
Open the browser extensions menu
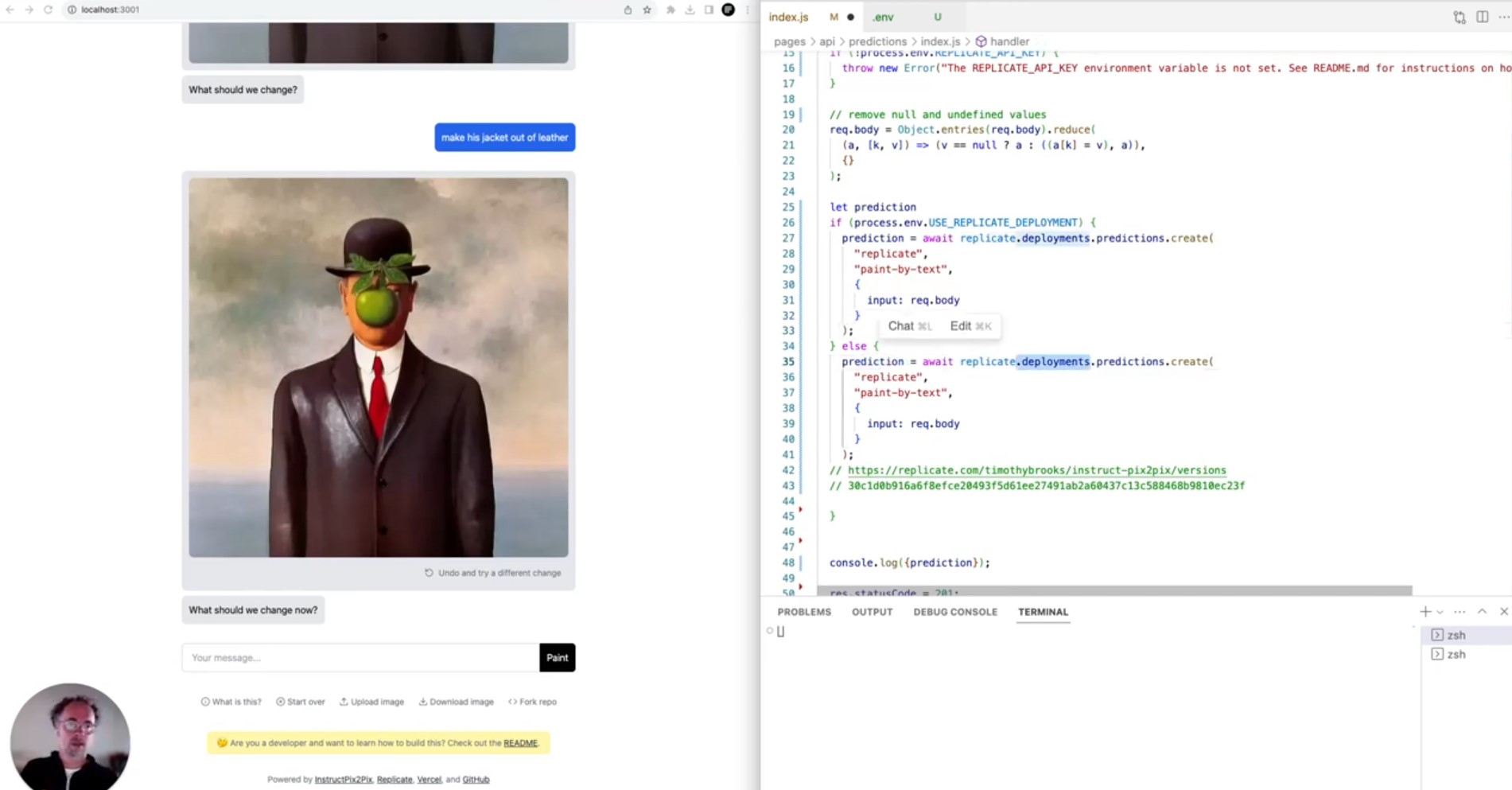tap(670, 10)
